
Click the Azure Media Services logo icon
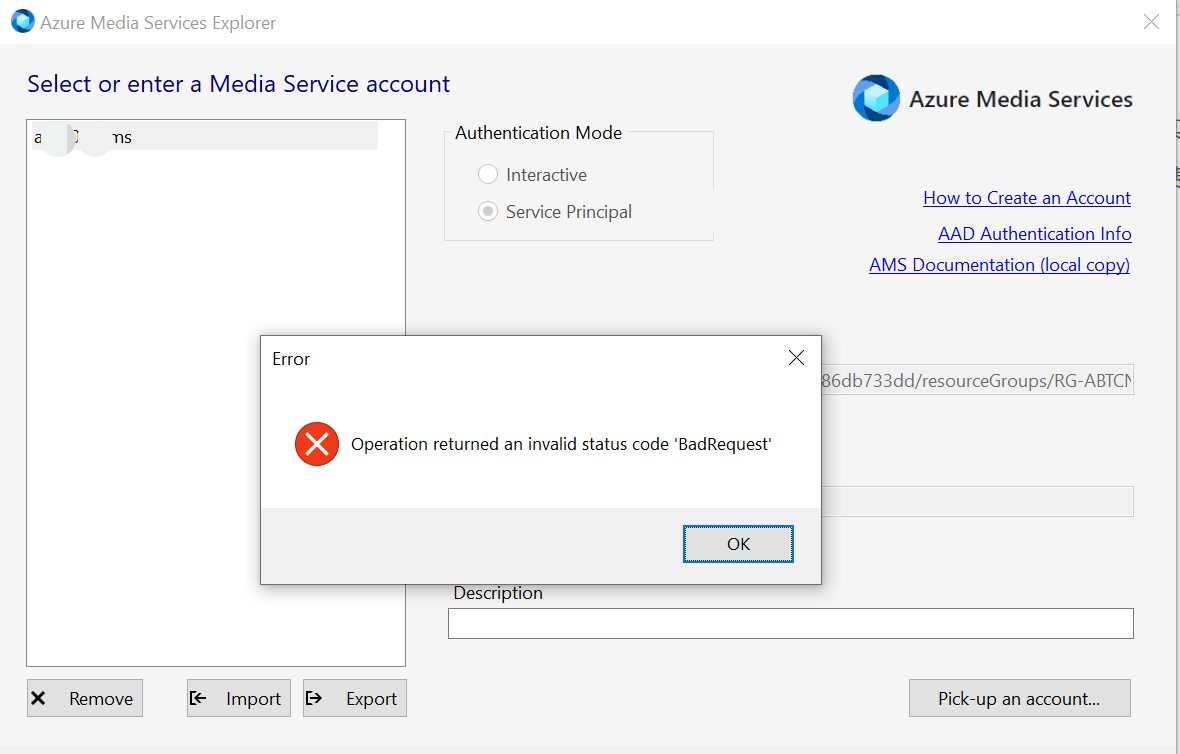[876, 98]
